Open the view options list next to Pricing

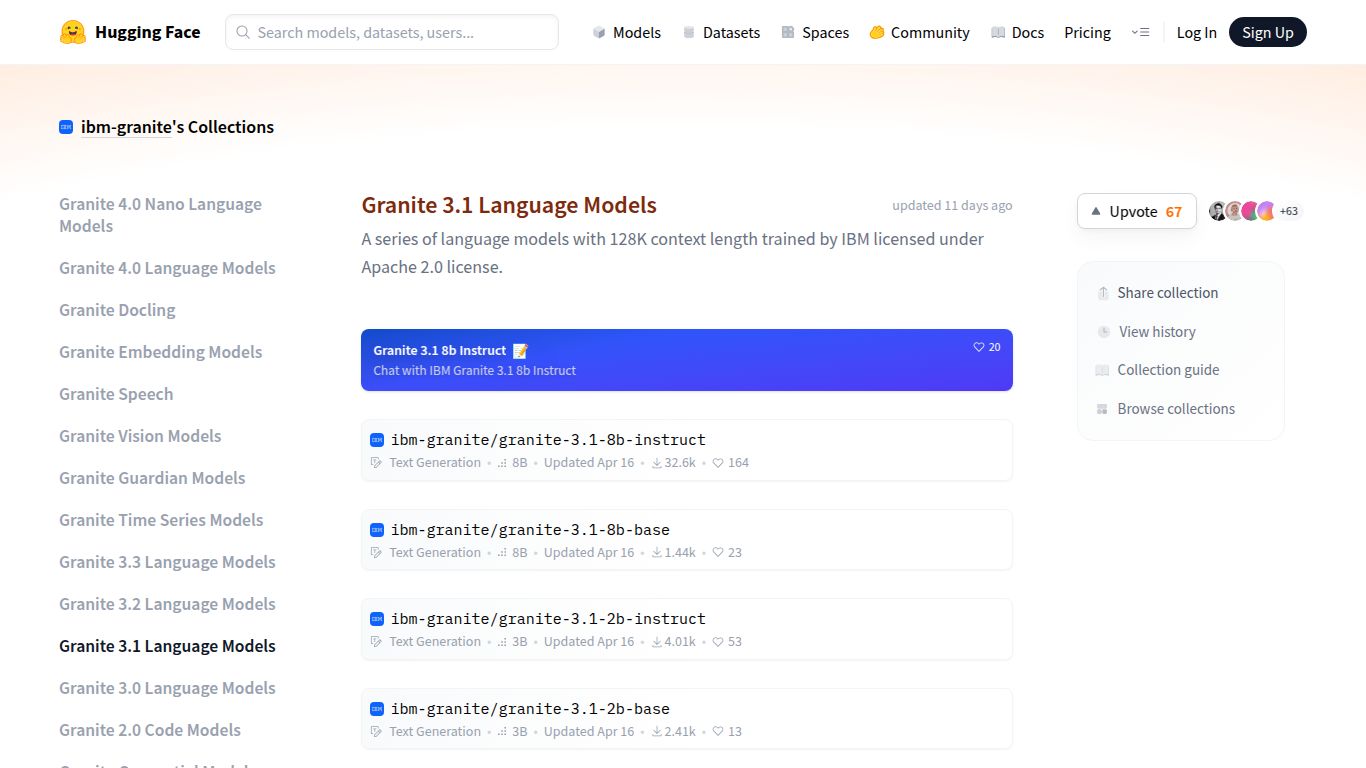coord(1141,32)
